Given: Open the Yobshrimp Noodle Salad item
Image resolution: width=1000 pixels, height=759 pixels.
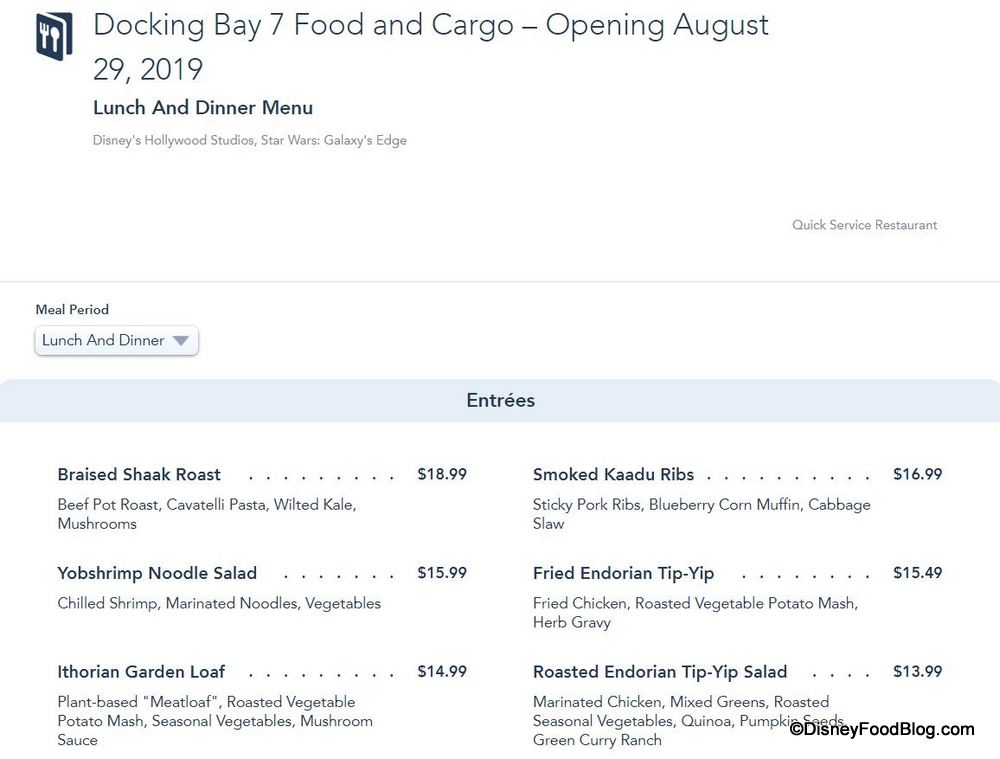Looking at the screenshot, I should tap(157, 573).
